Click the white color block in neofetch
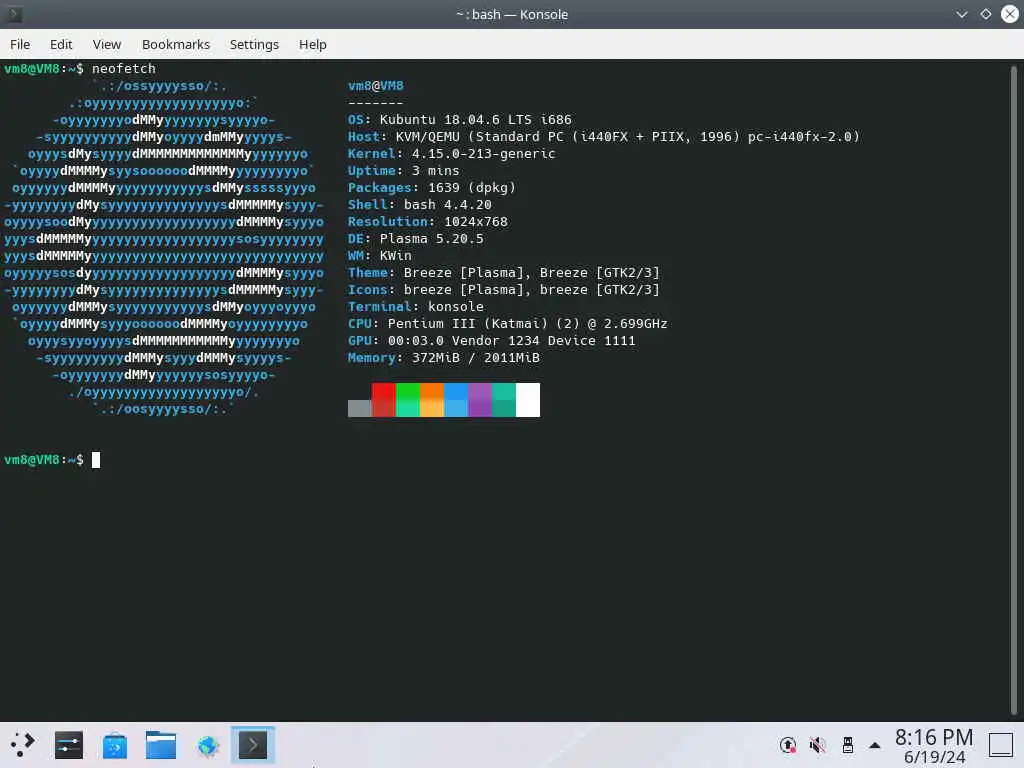 (528, 400)
